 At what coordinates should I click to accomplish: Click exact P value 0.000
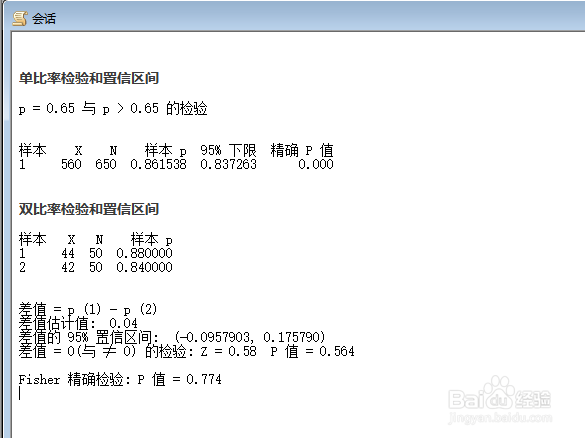pyautogui.click(x=316, y=165)
